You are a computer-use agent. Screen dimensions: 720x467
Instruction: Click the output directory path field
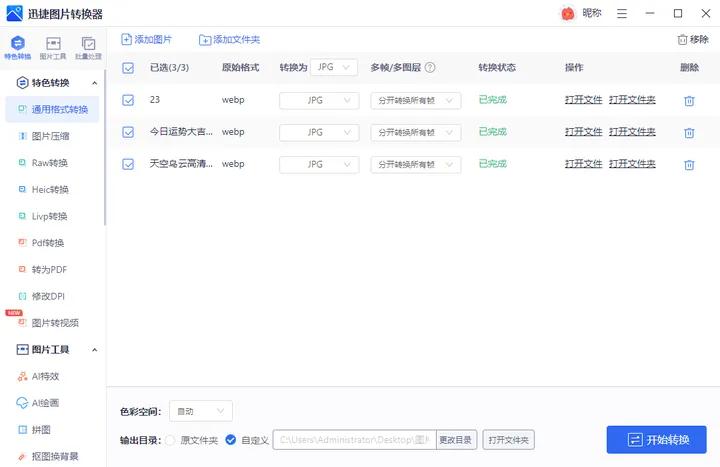tap(353, 440)
